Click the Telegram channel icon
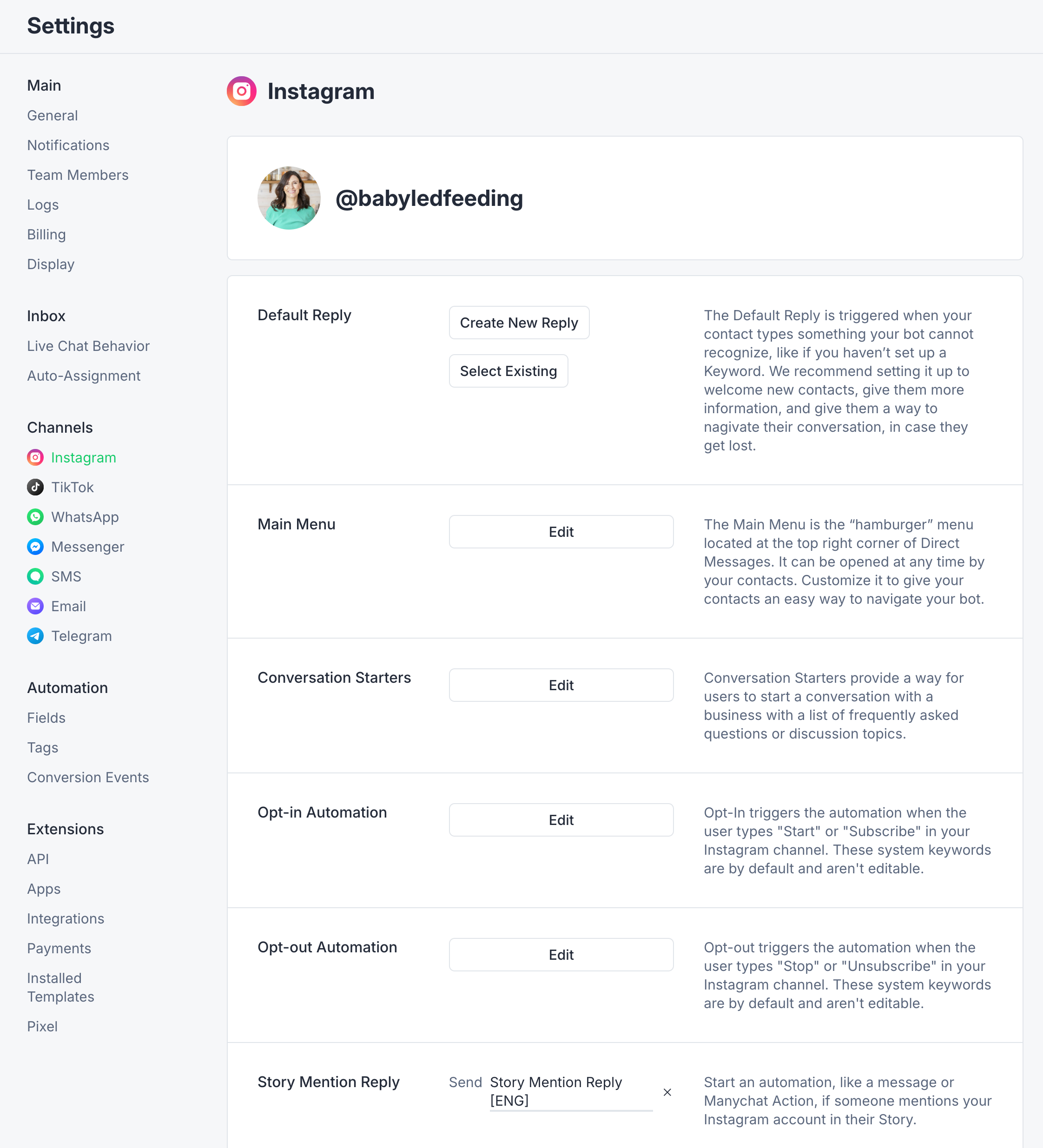This screenshot has height=1148, width=1043. click(35, 635)
